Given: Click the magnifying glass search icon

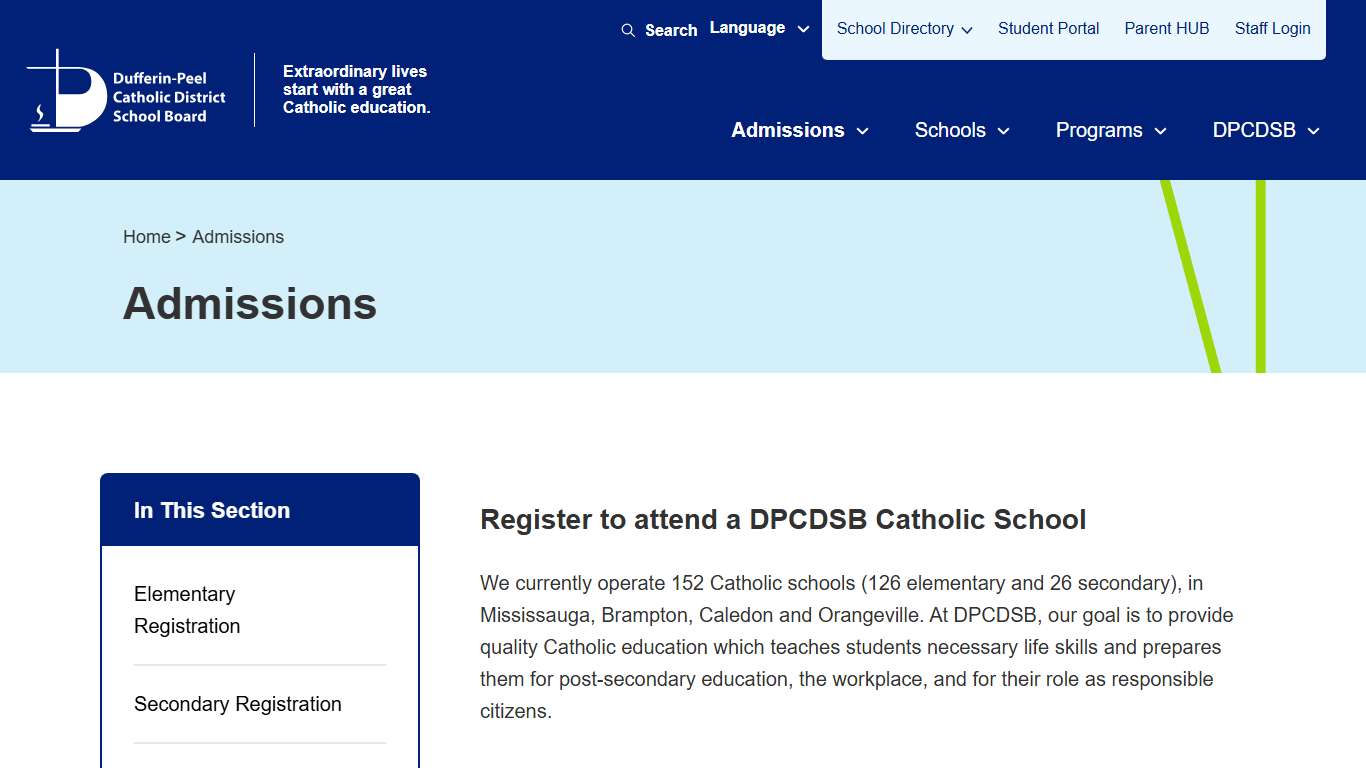Looking at the screenshot, I should pyautogui.click(x=628, y=29).
